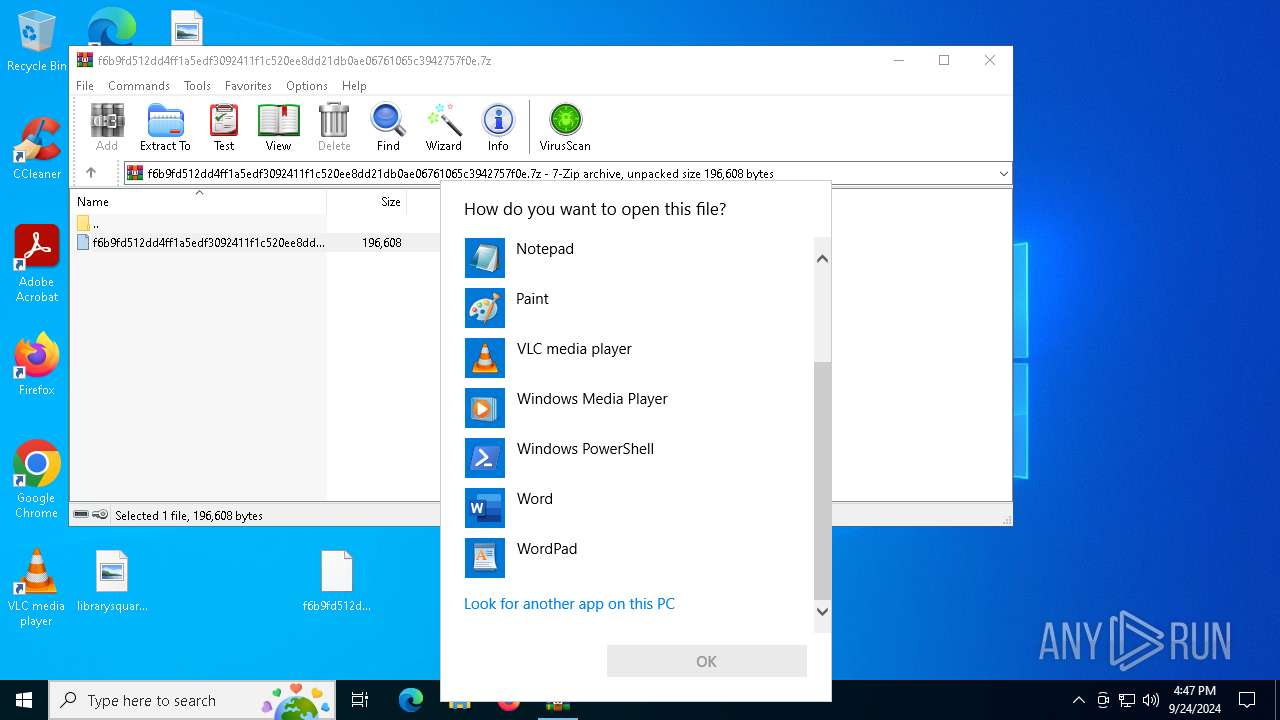1280x720 pixels.
Task: Click scroll-down arrow in app list
Action: pyautogui.click(x=822, y=611)
